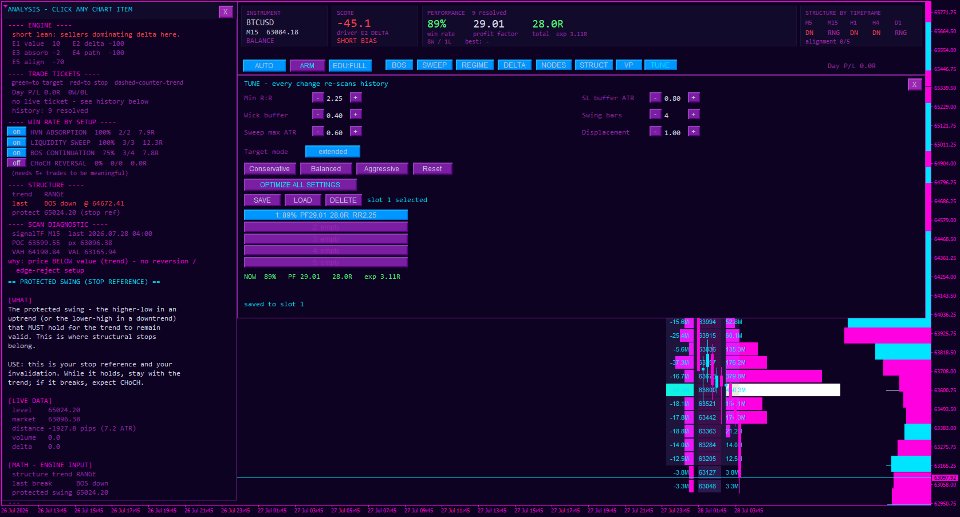
Task: Enable the CHoCH REVERSAL setup
Action: click(x=17, y=163)
